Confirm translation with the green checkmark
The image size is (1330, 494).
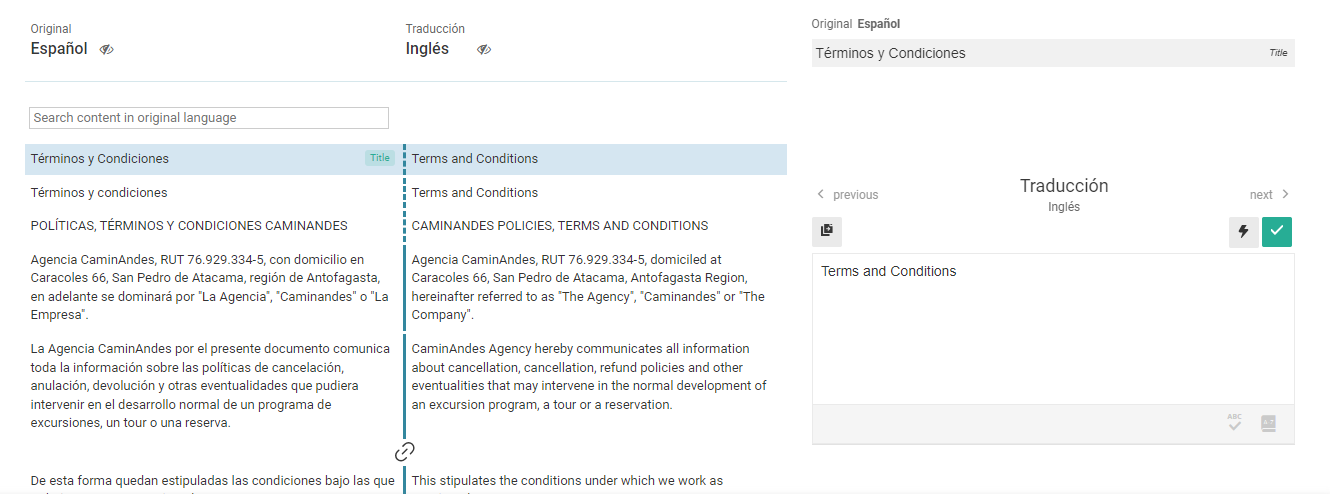click(1277, 232)
